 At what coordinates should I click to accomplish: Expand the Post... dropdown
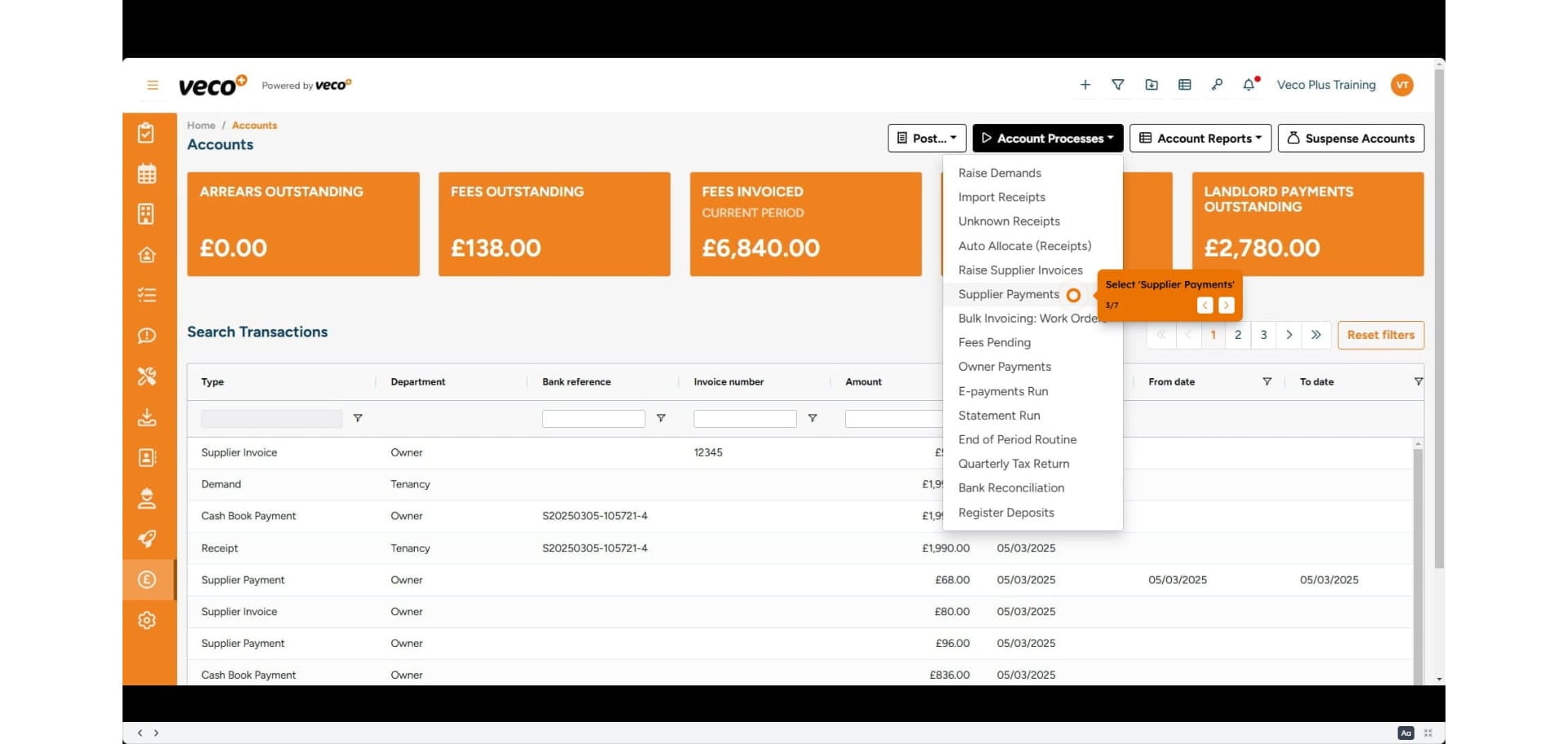point(927,138)
